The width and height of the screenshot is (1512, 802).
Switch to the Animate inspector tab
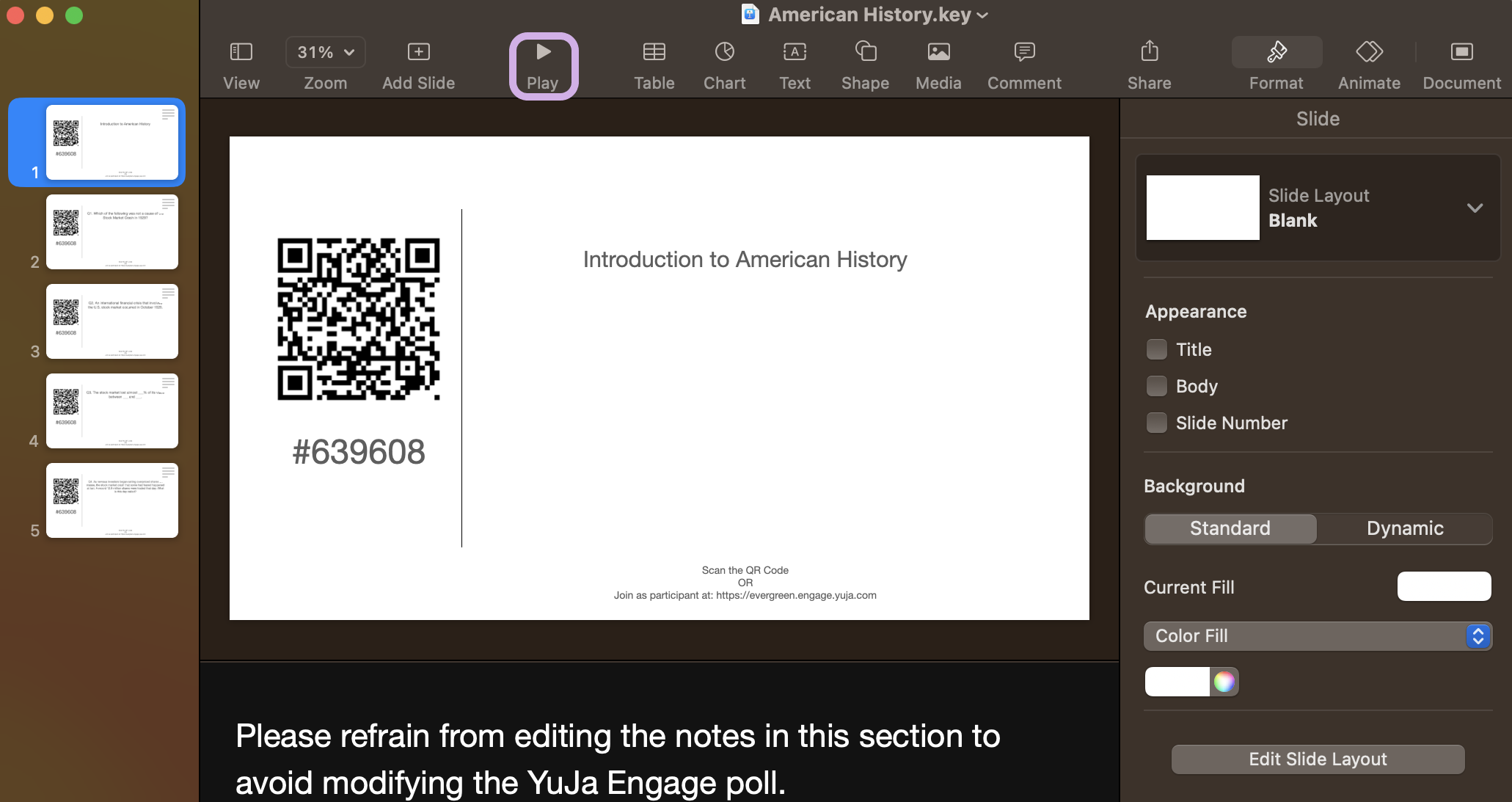click(x=1369, y=52)
